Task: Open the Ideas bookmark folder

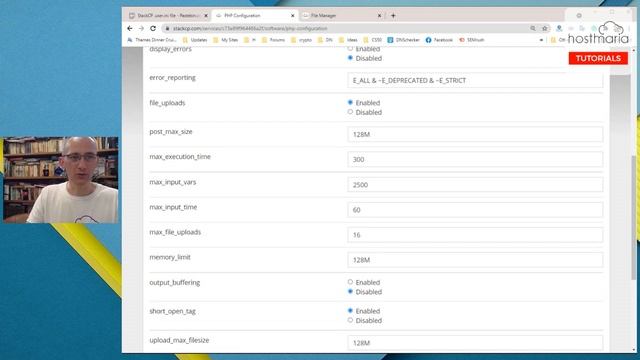Action: click(x=348, y=40)
